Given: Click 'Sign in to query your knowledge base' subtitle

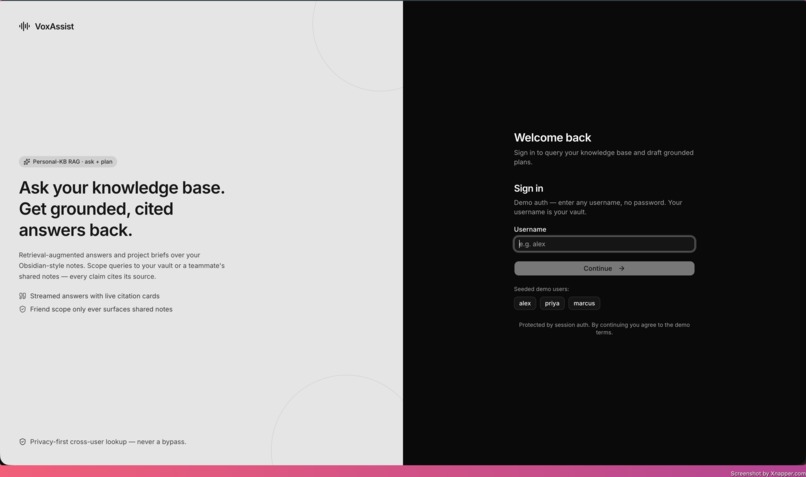Looking at the screenshot, I should (x=603, y=157).
